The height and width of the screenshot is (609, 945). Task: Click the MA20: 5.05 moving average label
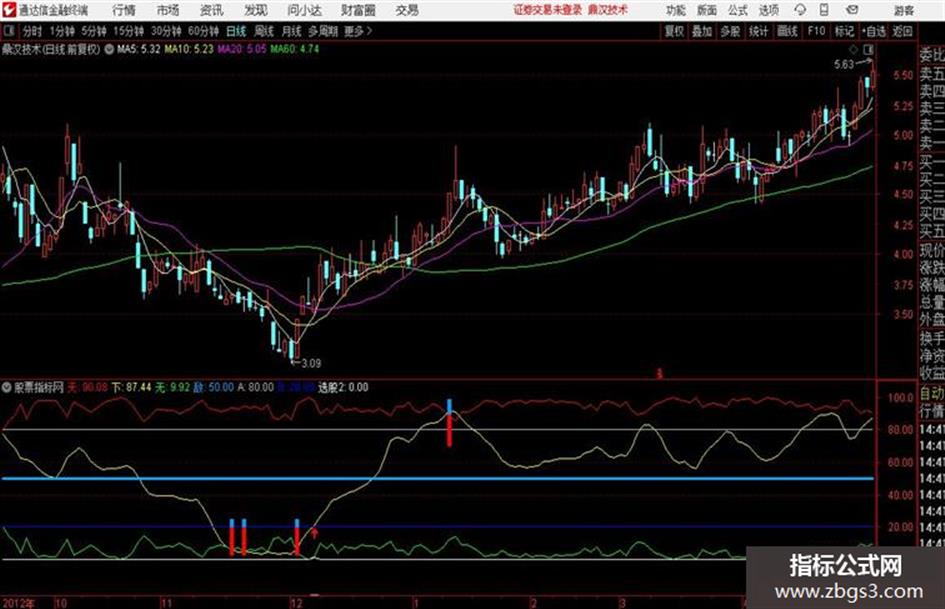coord(242,49)
